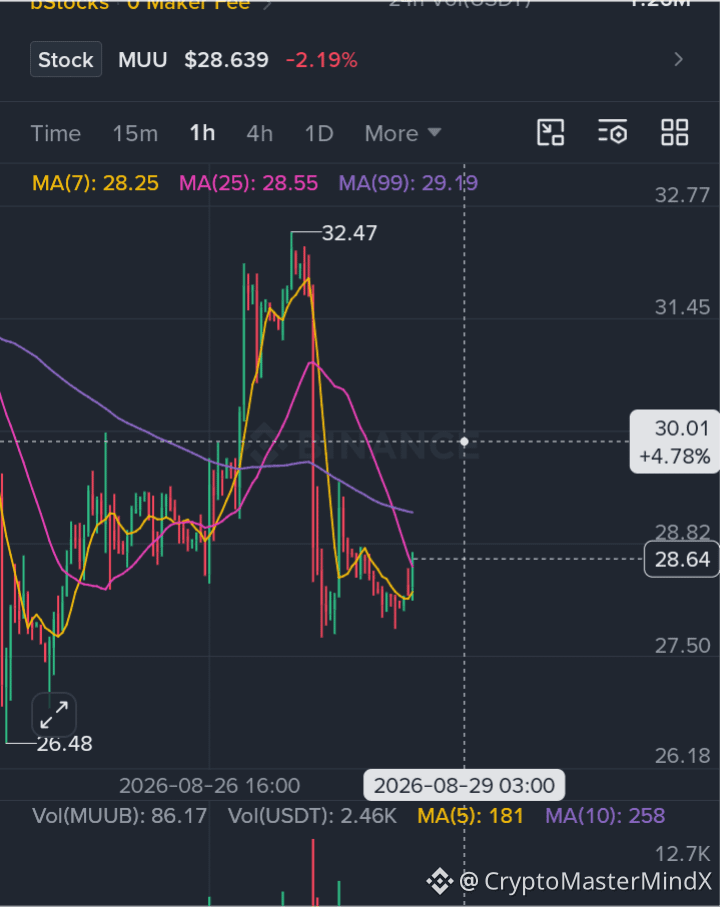Click the 27.50 price axis value
The height and width of the screenshot is (907, 720).
682,646
